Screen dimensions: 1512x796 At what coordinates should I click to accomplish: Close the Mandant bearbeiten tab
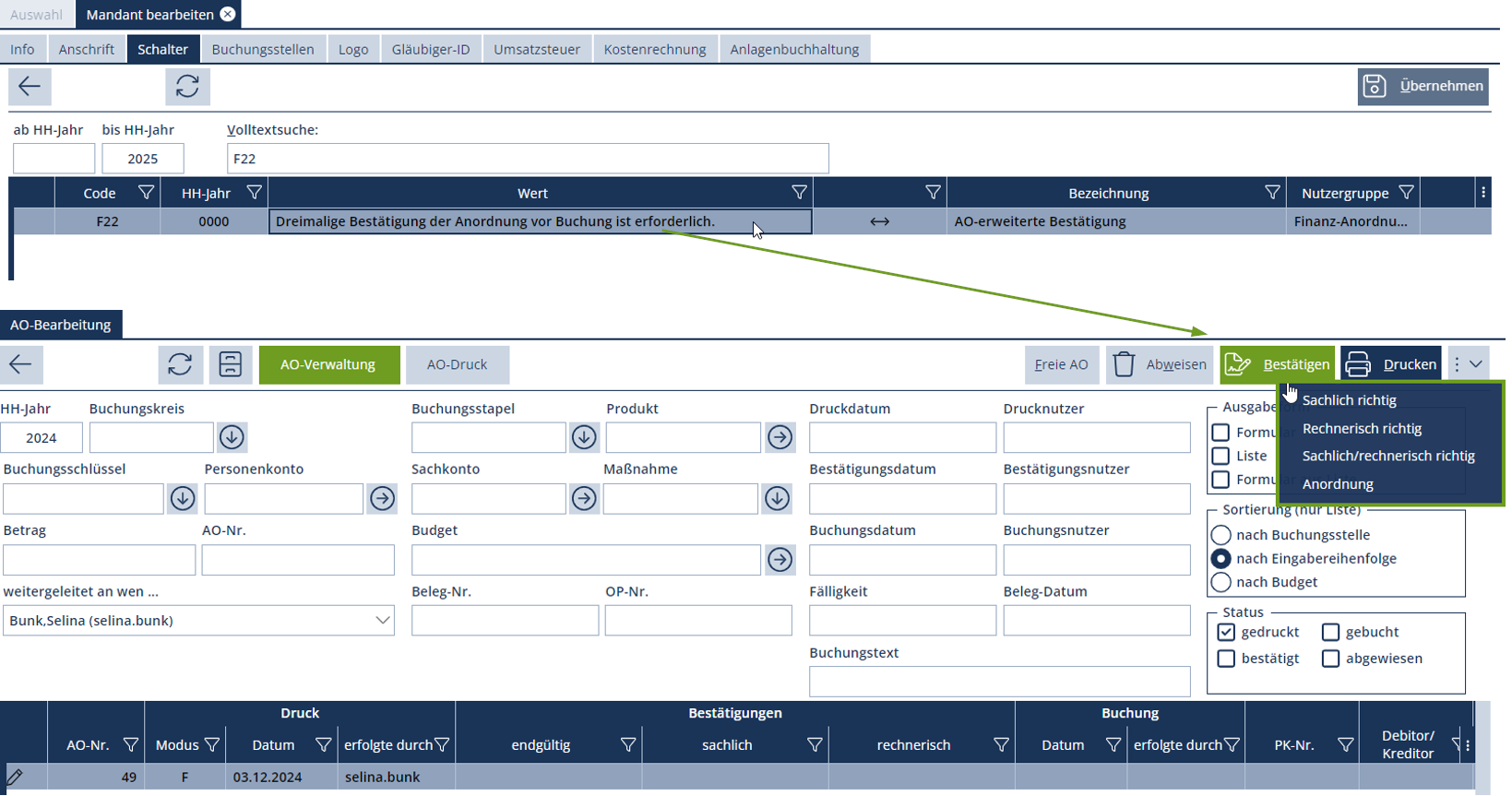point(228,15)
